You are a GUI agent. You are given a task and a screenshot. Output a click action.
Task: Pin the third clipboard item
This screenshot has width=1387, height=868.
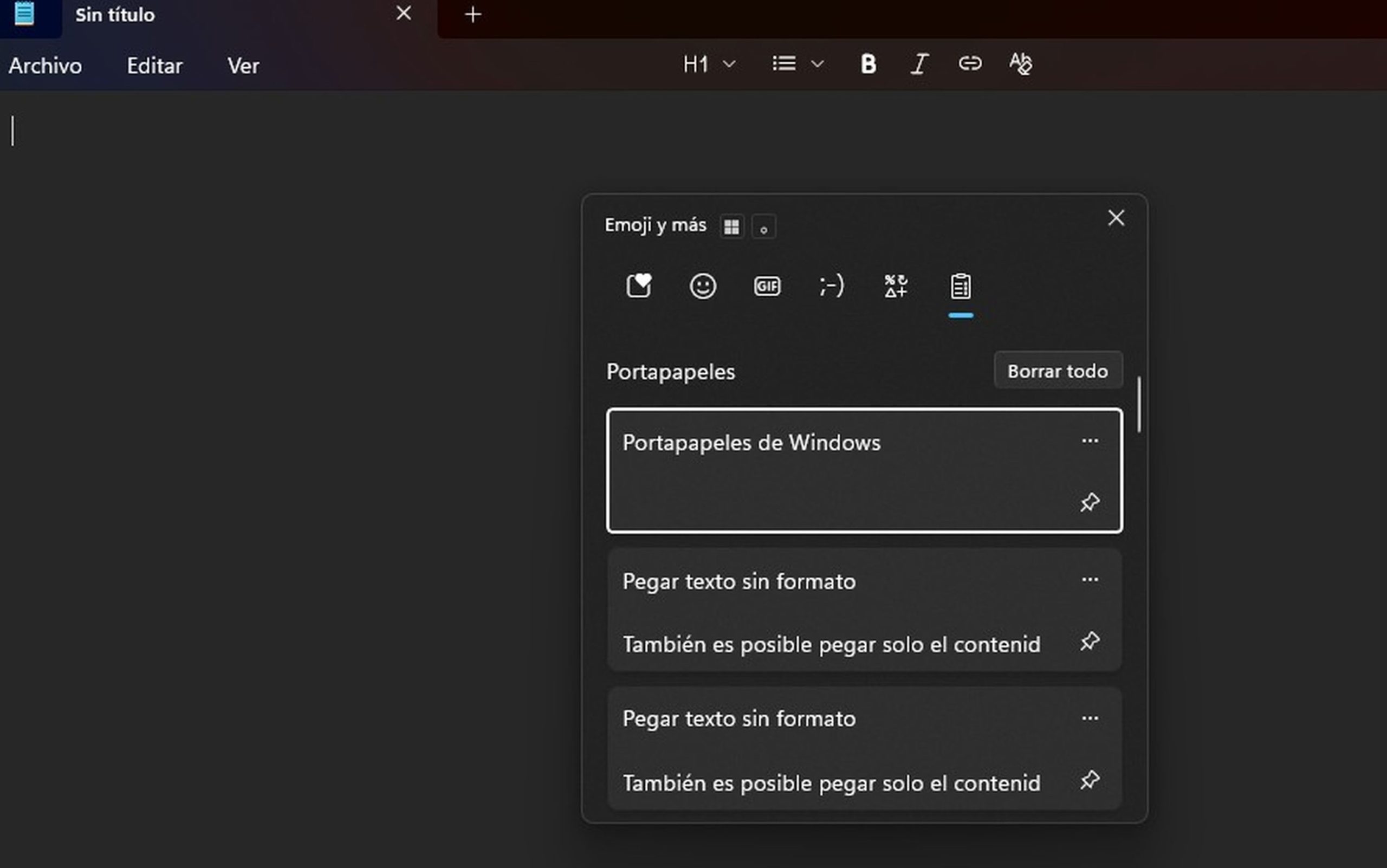pos(1089,780)
